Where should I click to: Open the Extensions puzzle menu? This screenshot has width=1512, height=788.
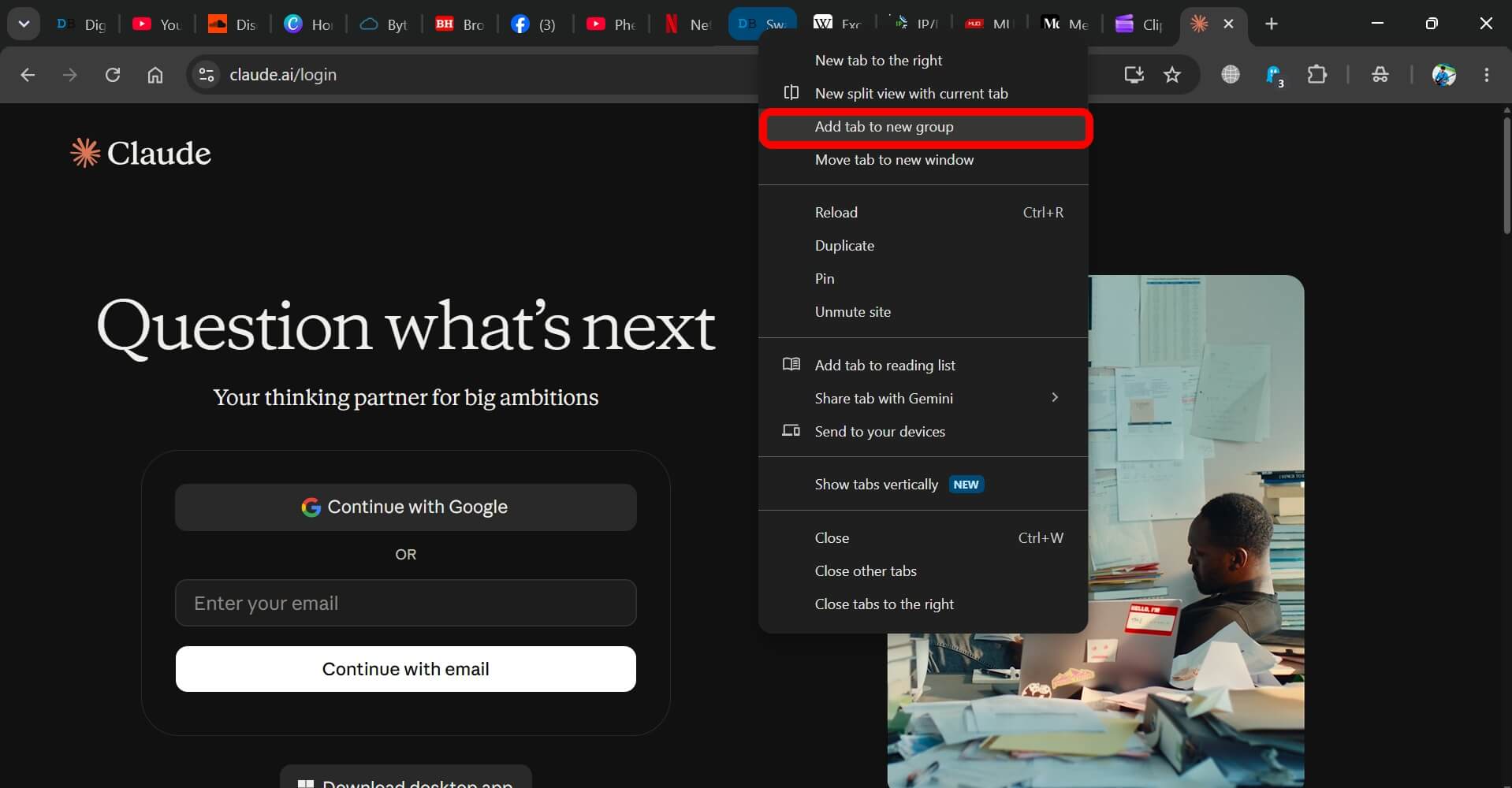(x=1317, y=75)
